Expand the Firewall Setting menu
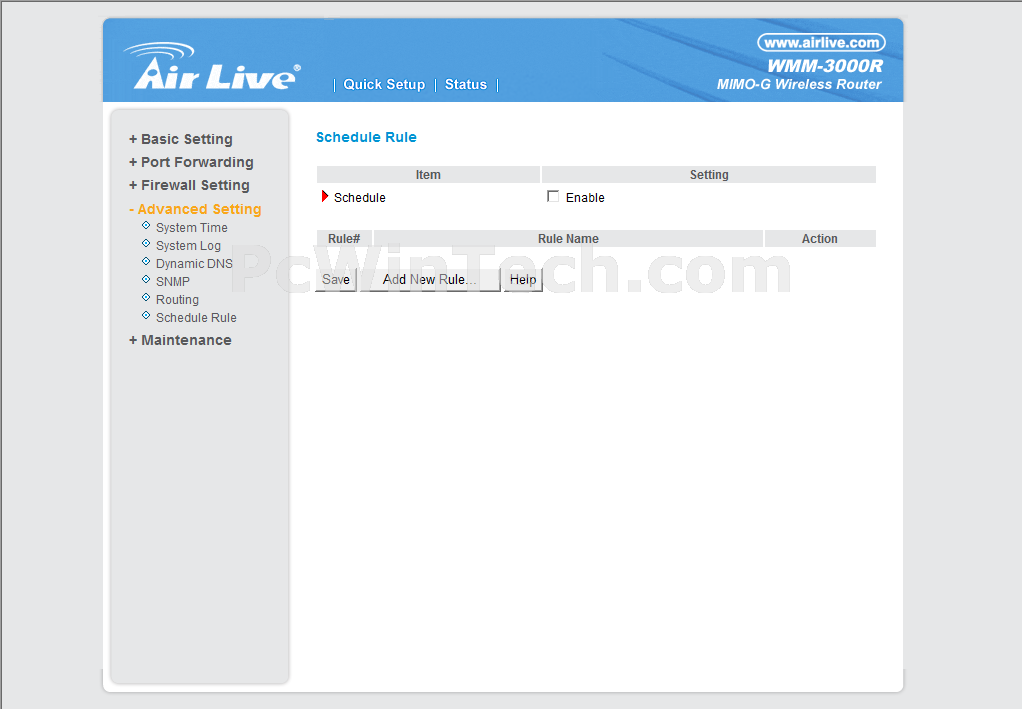This screenshot has width=1022, height=709. (189, 186)
